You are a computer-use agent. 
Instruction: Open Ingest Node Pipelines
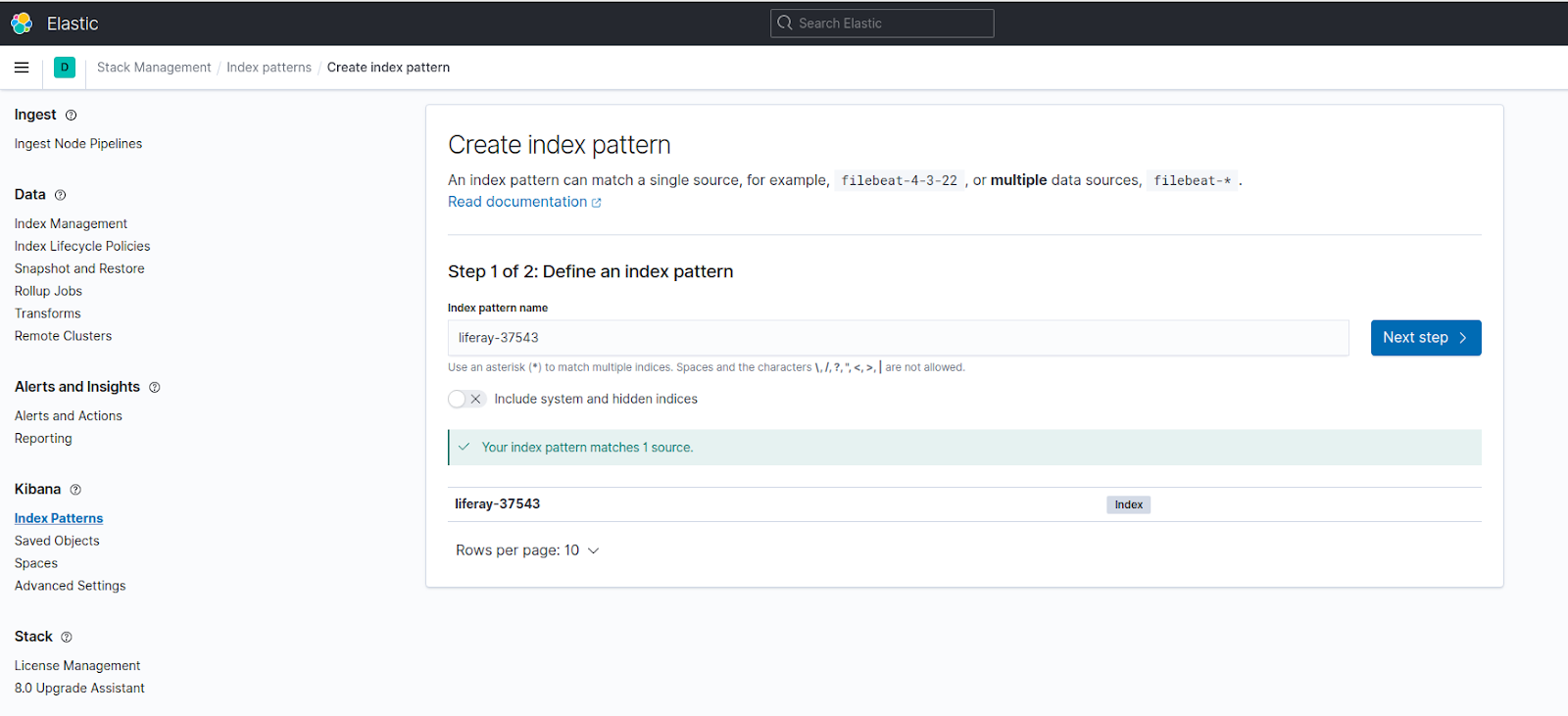click(78, 144)
